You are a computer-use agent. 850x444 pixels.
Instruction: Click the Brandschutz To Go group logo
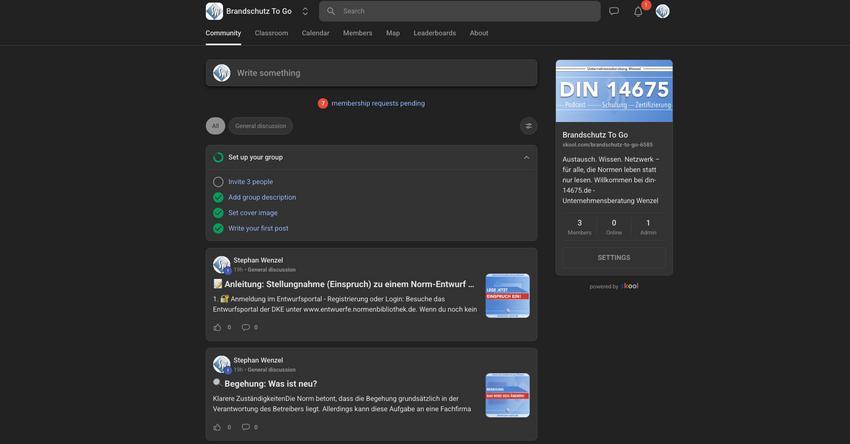tap(214, 11)
